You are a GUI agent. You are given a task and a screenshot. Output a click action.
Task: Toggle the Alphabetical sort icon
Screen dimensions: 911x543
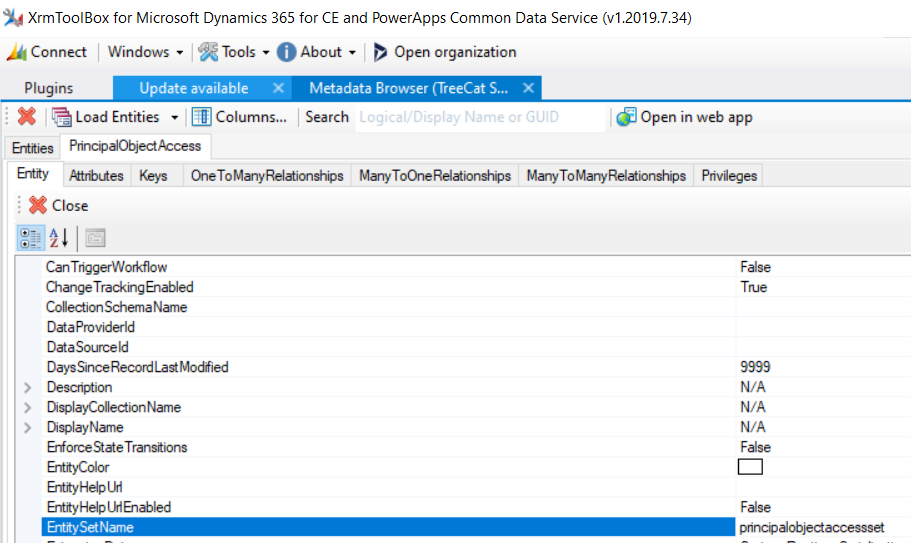pos(59,238)
